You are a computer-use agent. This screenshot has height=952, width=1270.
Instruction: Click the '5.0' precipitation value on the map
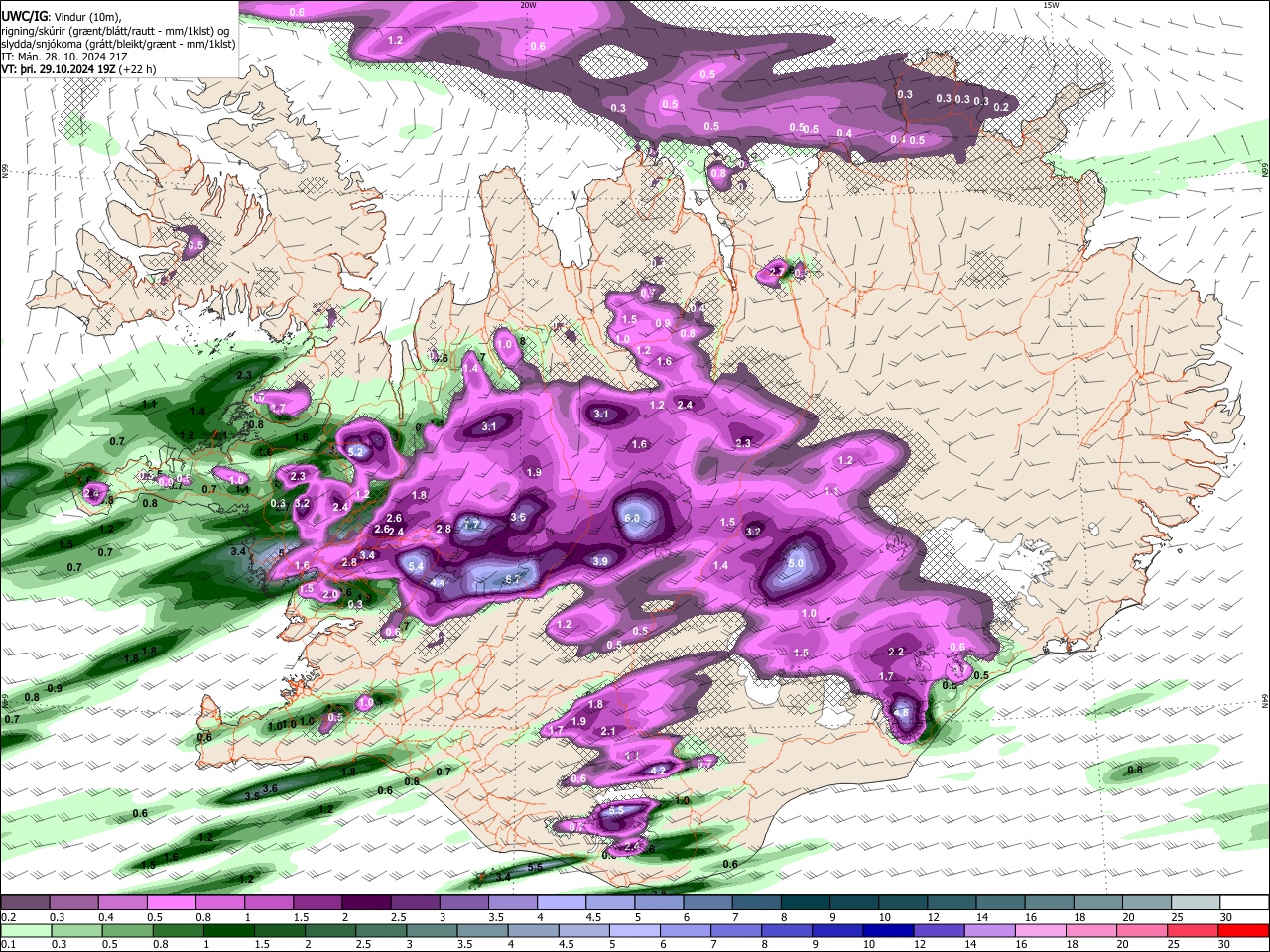point(796,563)
